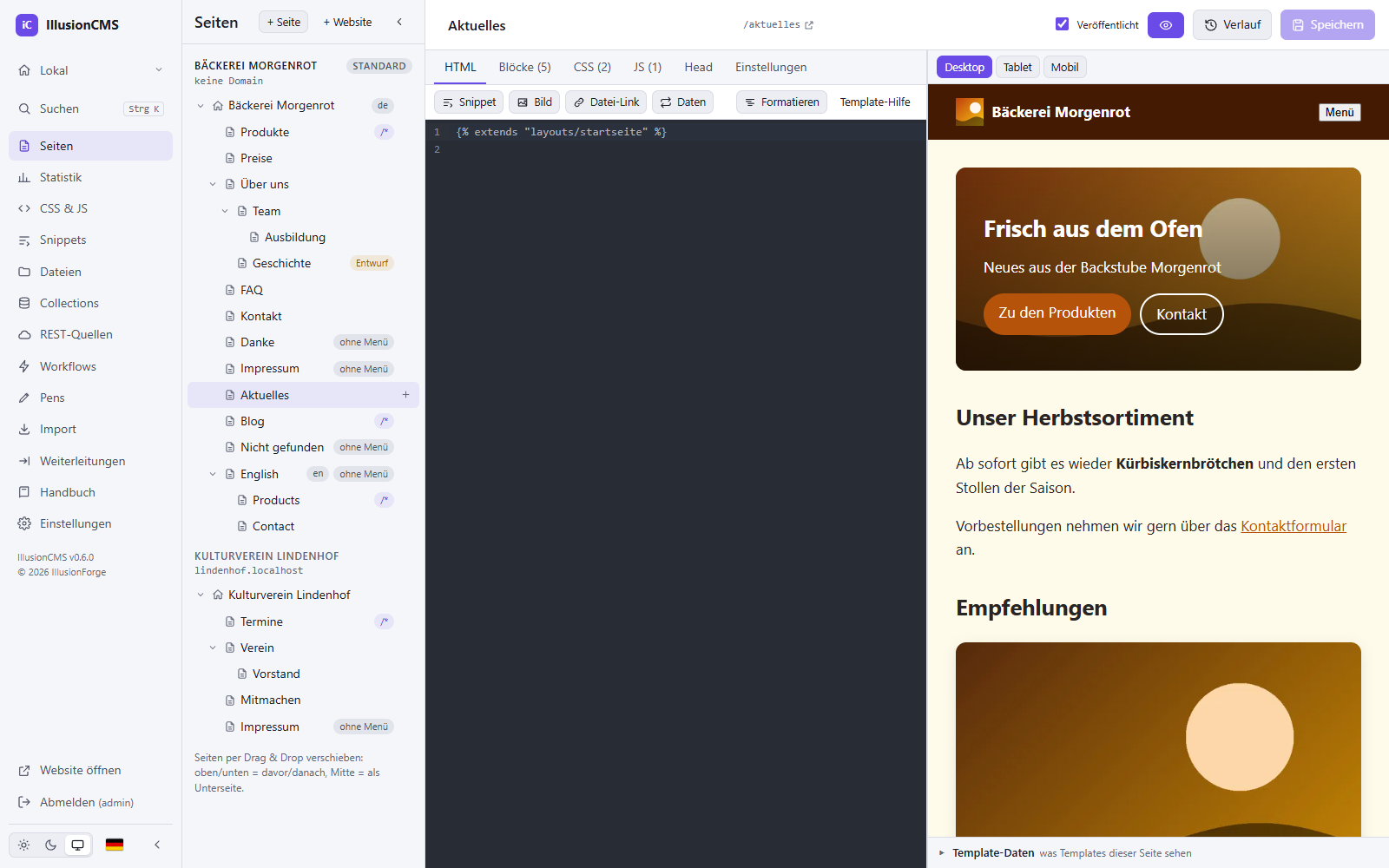The height and width of the screenshot is (868, 1389).
Task: Switch to the Blöcke (5) tab
Action: (x=524, y=67)
